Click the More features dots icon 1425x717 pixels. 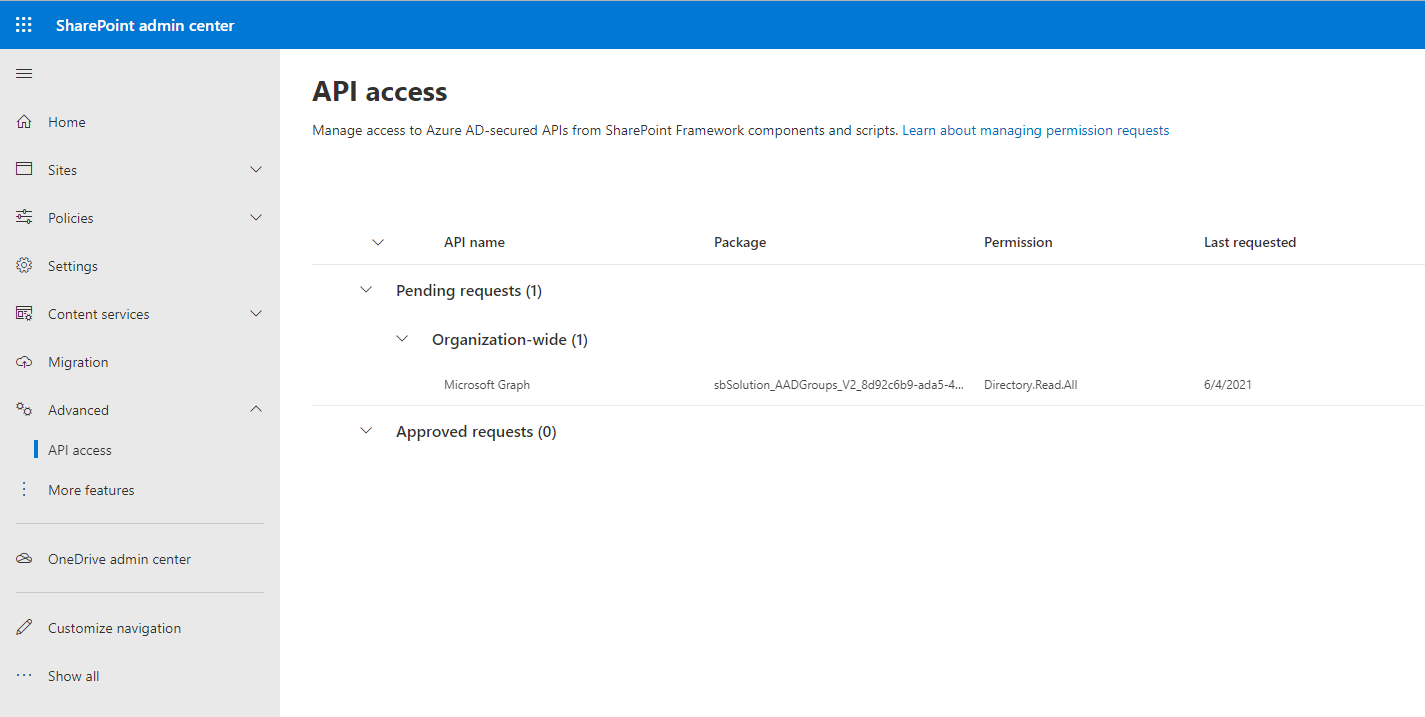[24, 490]
